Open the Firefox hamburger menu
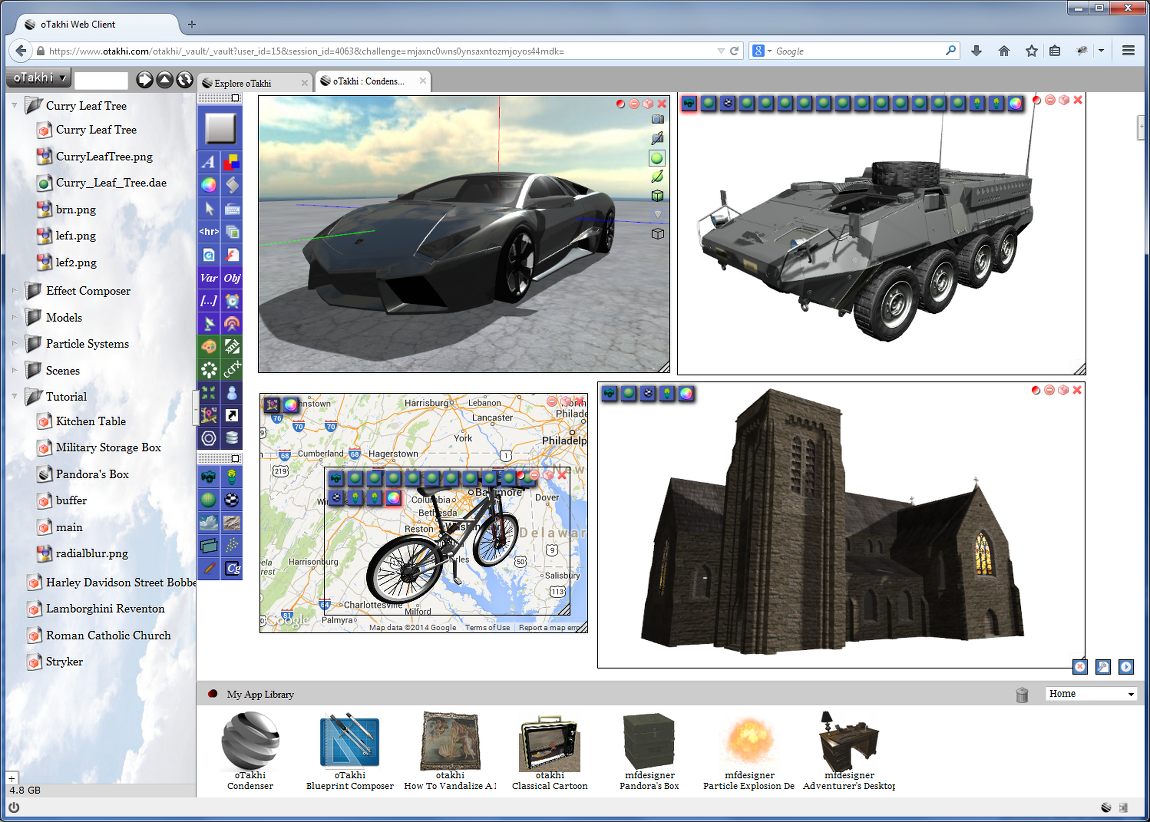 1128,51
